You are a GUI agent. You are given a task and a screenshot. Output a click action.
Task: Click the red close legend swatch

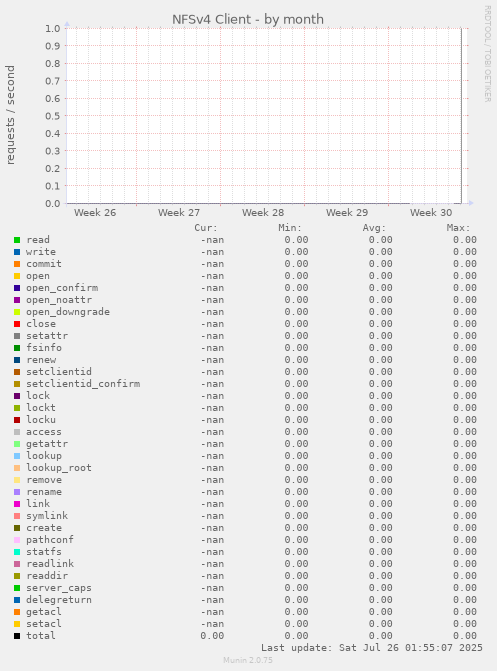(x=17, y=324)
